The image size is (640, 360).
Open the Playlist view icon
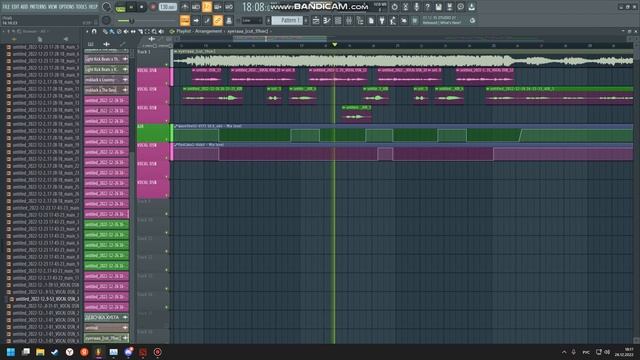click(x=316, y=20)
